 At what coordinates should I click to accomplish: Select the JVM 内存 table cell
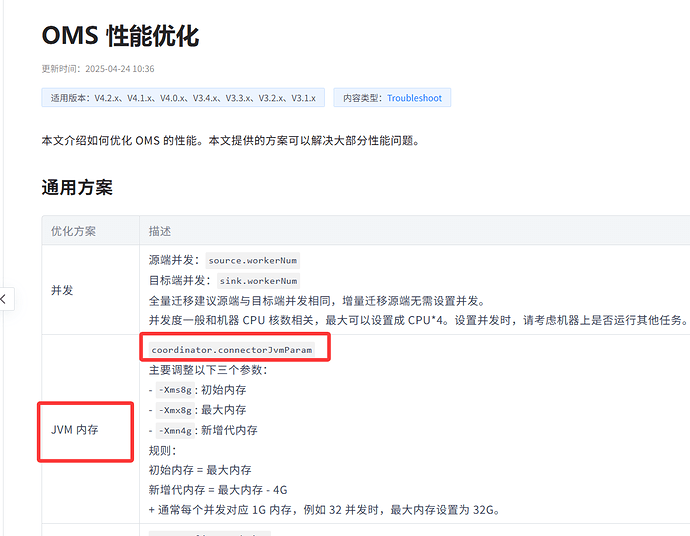91,430
